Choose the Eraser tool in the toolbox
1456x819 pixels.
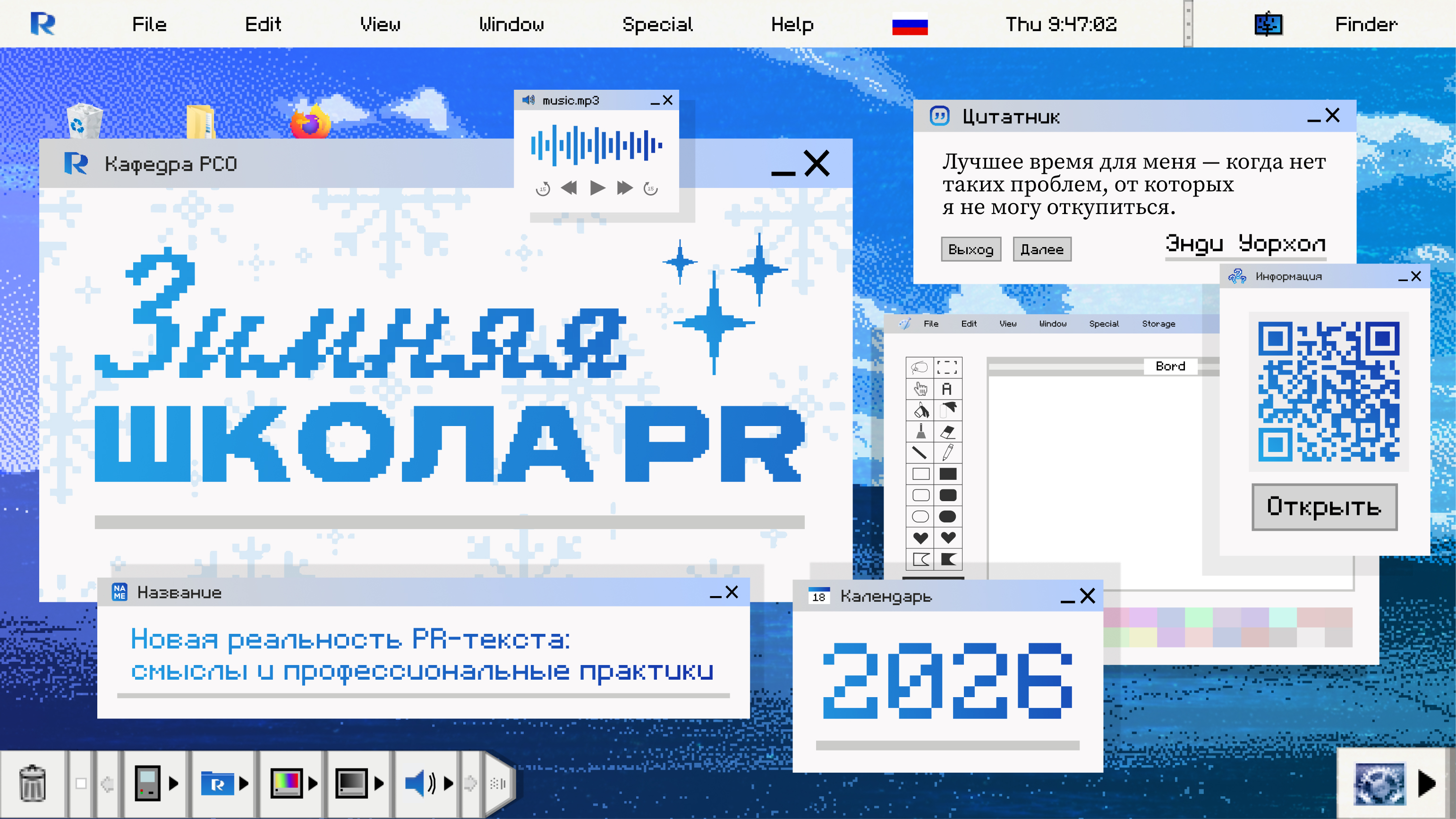(947, 431)
